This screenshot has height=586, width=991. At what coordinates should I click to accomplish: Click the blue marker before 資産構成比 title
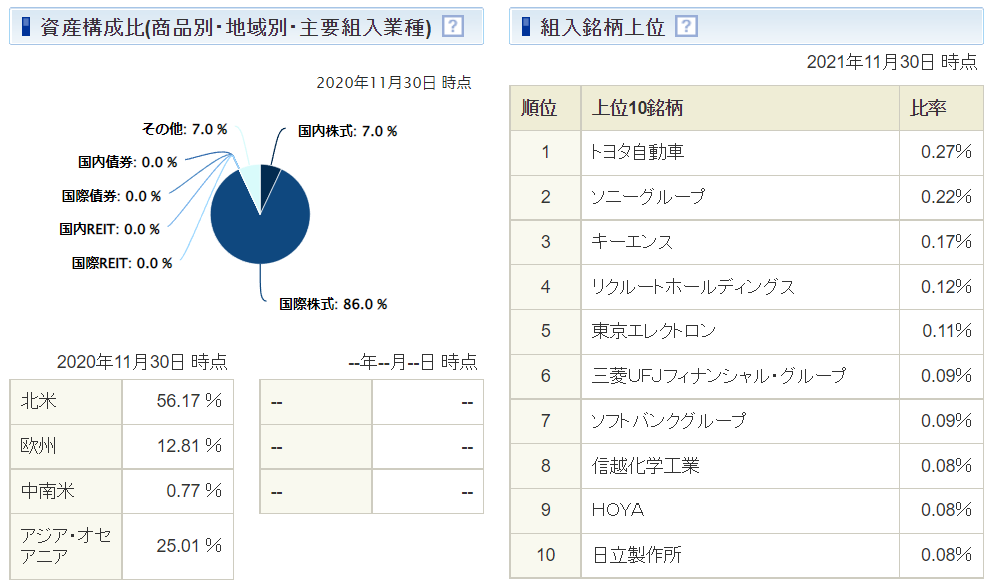coord(26,27)
